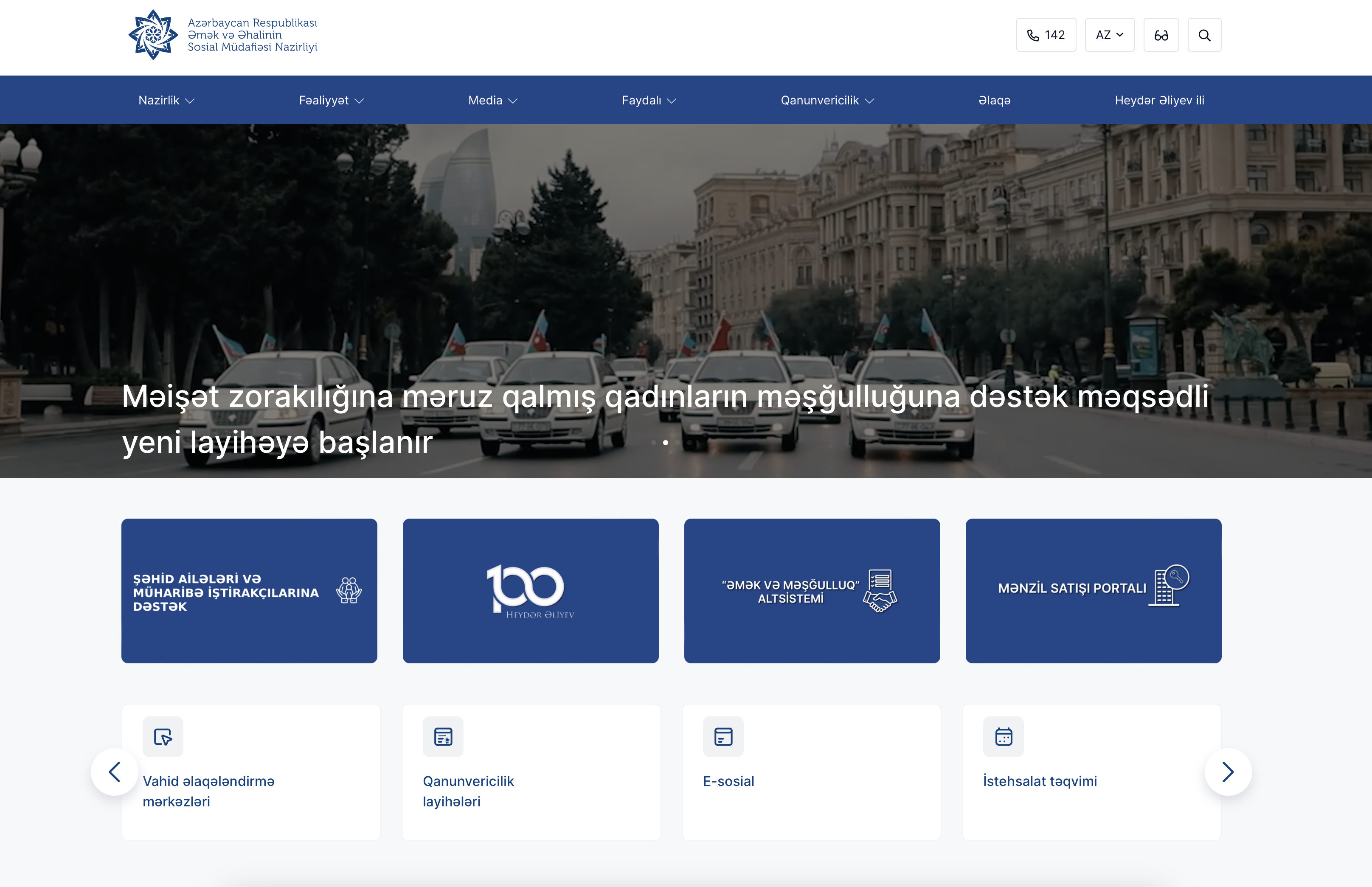This screenshot has height=887, width=1372.
Task: Open the Qanunvericilik menu item
Action: pyautogui.click(x=820, y=100)
